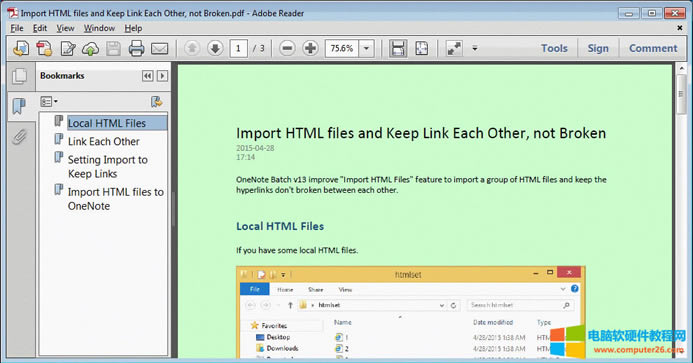Go to next page arrow
Image resolution: width=693 pixels, height=363 pixels.
click(x=215, y=48)
